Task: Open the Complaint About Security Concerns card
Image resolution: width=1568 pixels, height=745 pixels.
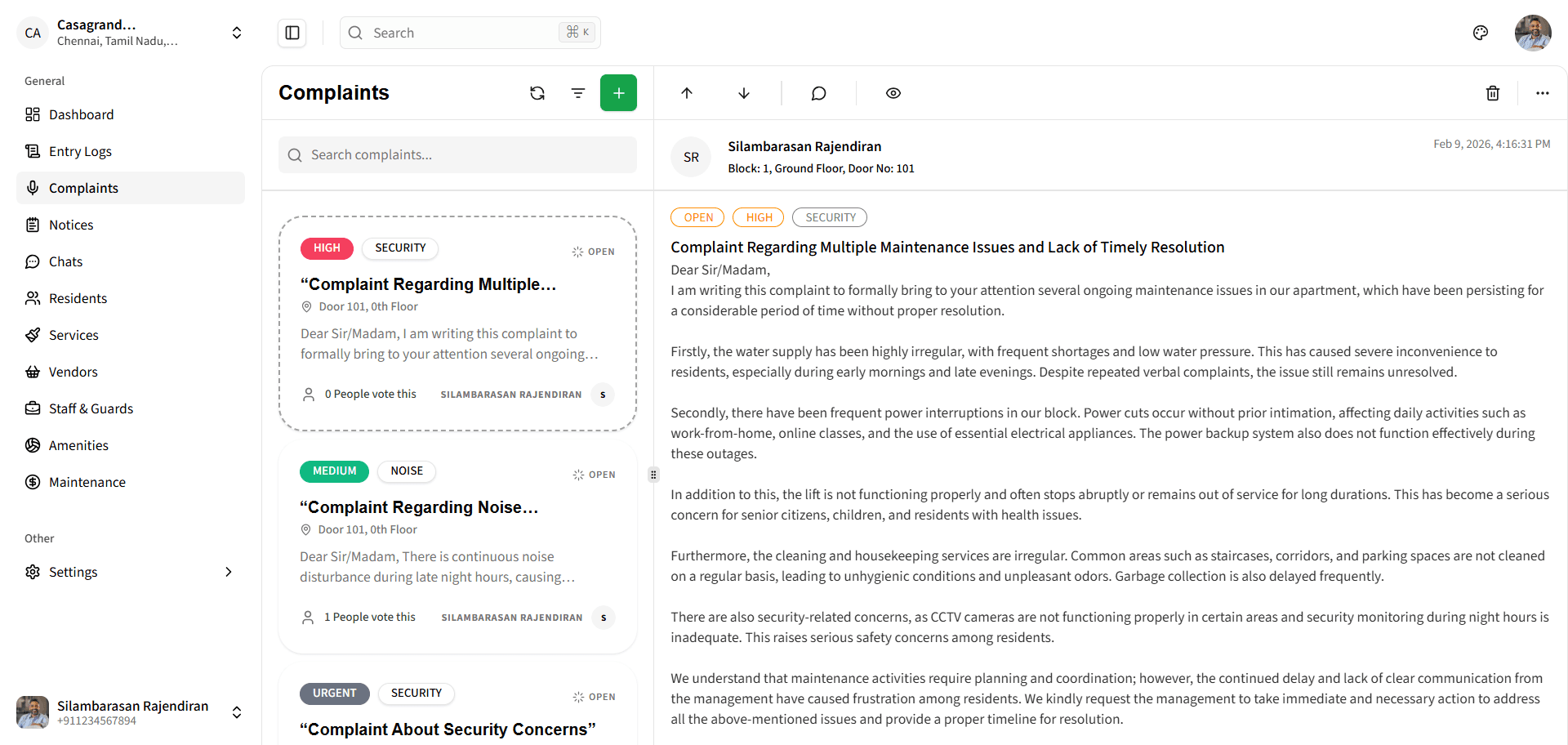Action: coord(448,729)
